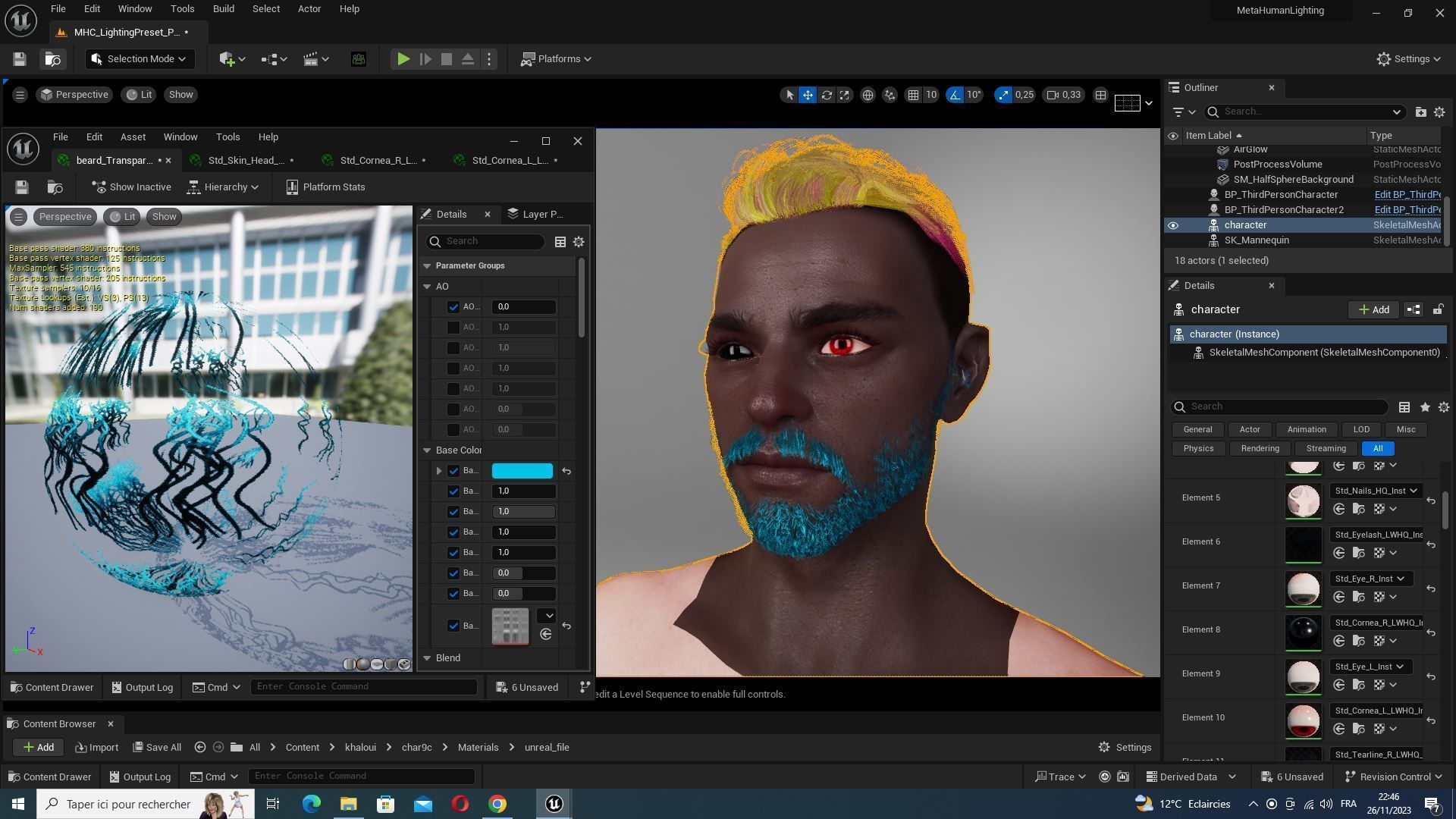Toggle grid snapping icon in viewport

pos(914,95)
